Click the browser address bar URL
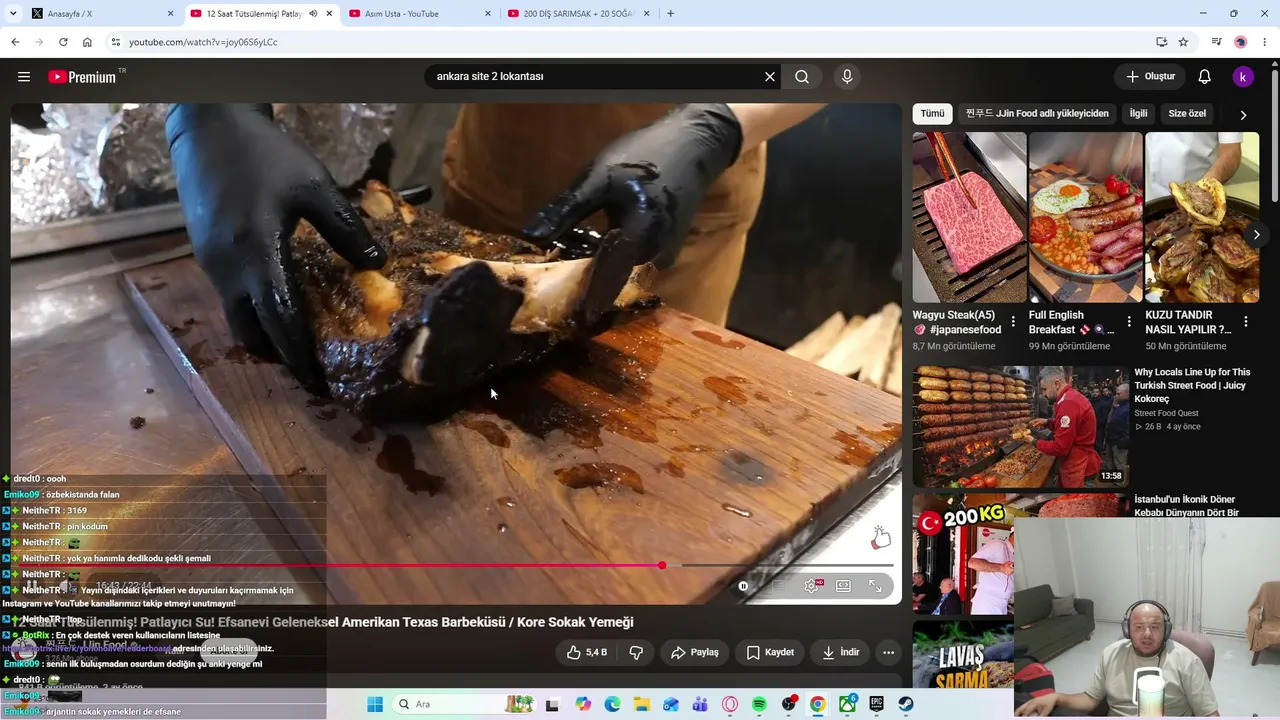This screenshot has height=720, width=1280. [203, 42]
